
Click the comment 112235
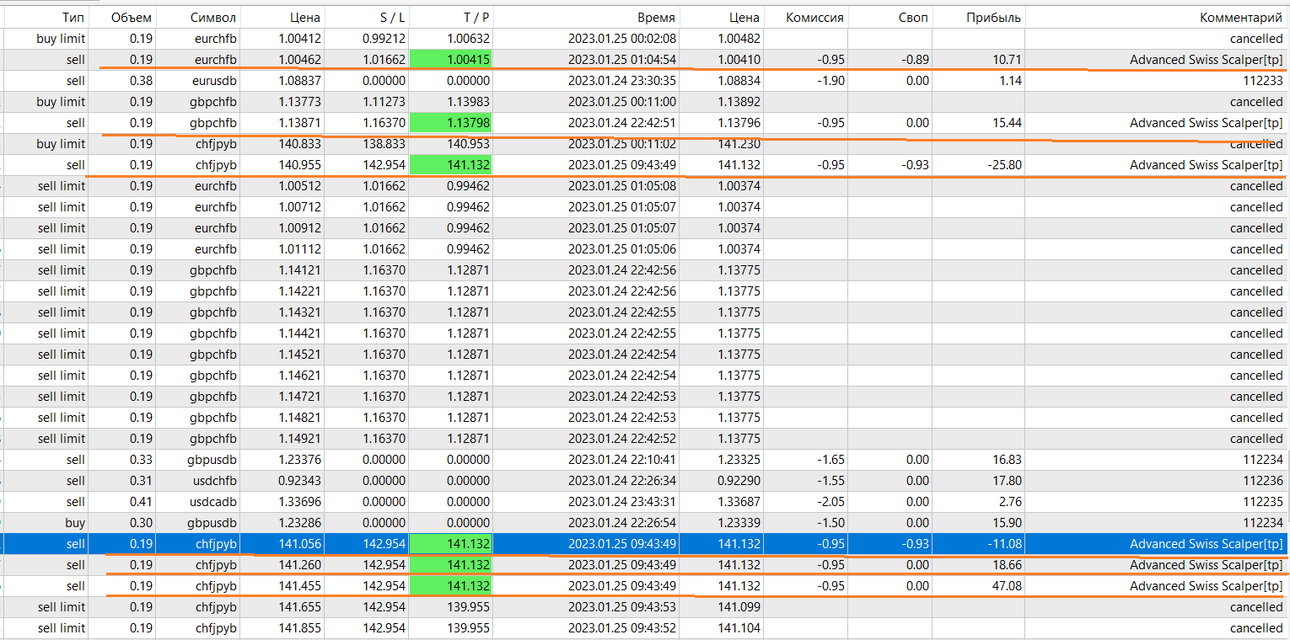tap(1263, 502)
